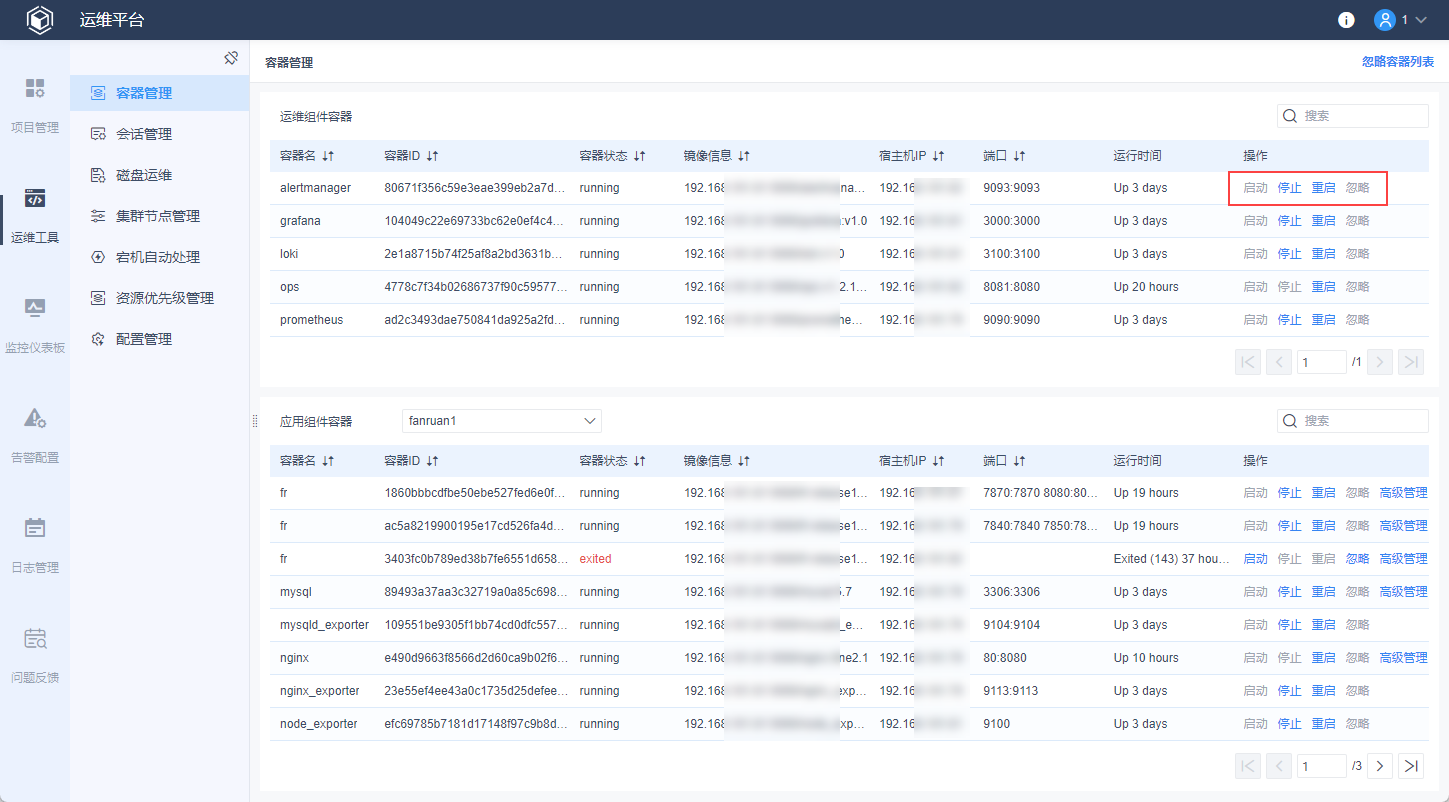The width and height of the screenshot is (1449, 802).
Task: Select 集群节点管理 in the side menu
Action: coord(158,216)
